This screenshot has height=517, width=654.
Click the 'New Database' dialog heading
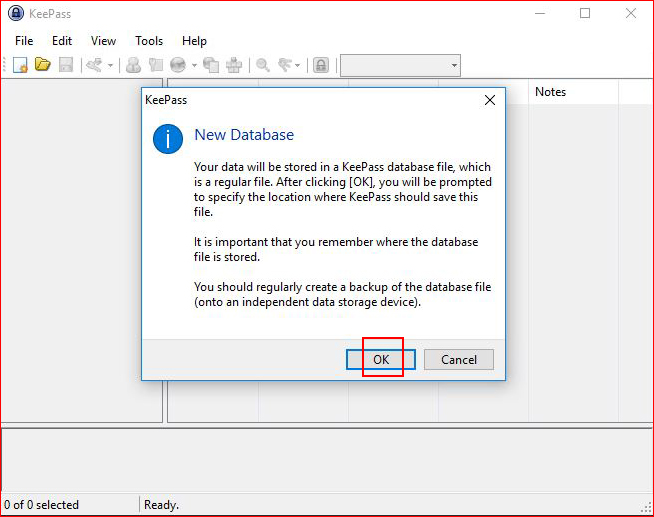point(244,135)
